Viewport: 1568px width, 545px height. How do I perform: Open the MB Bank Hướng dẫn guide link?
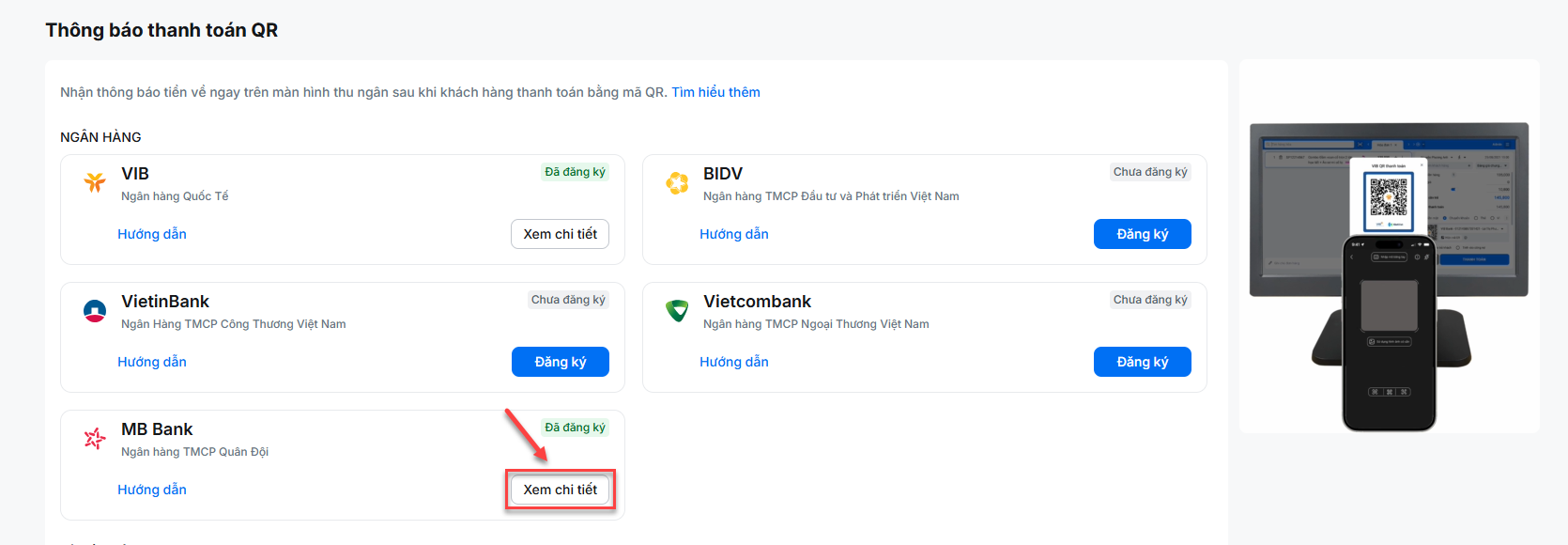[152, 490]
